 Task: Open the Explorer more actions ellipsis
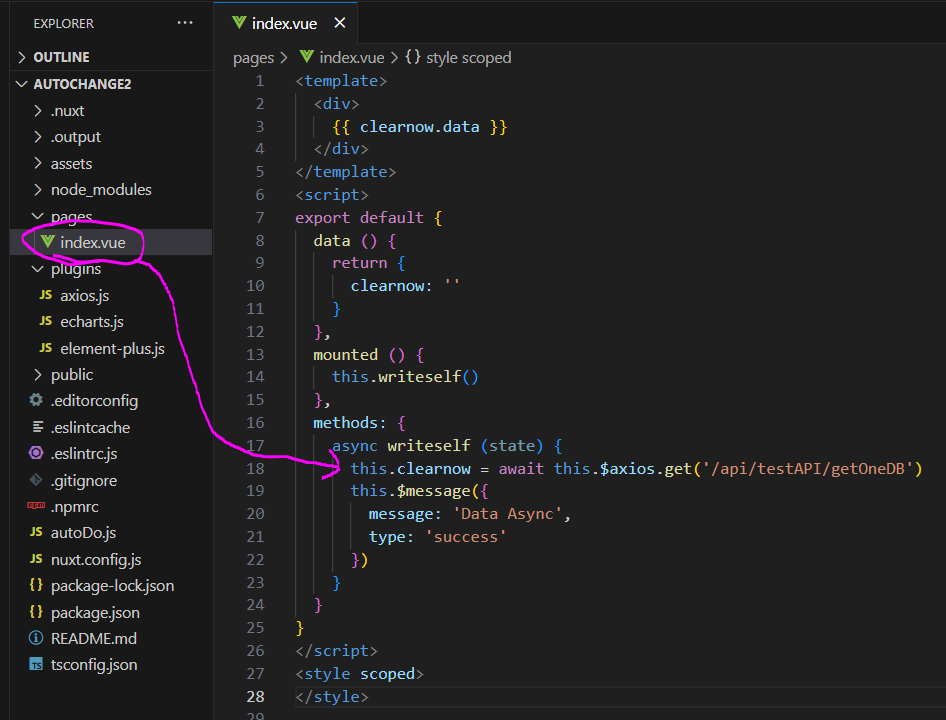point(186,23)
